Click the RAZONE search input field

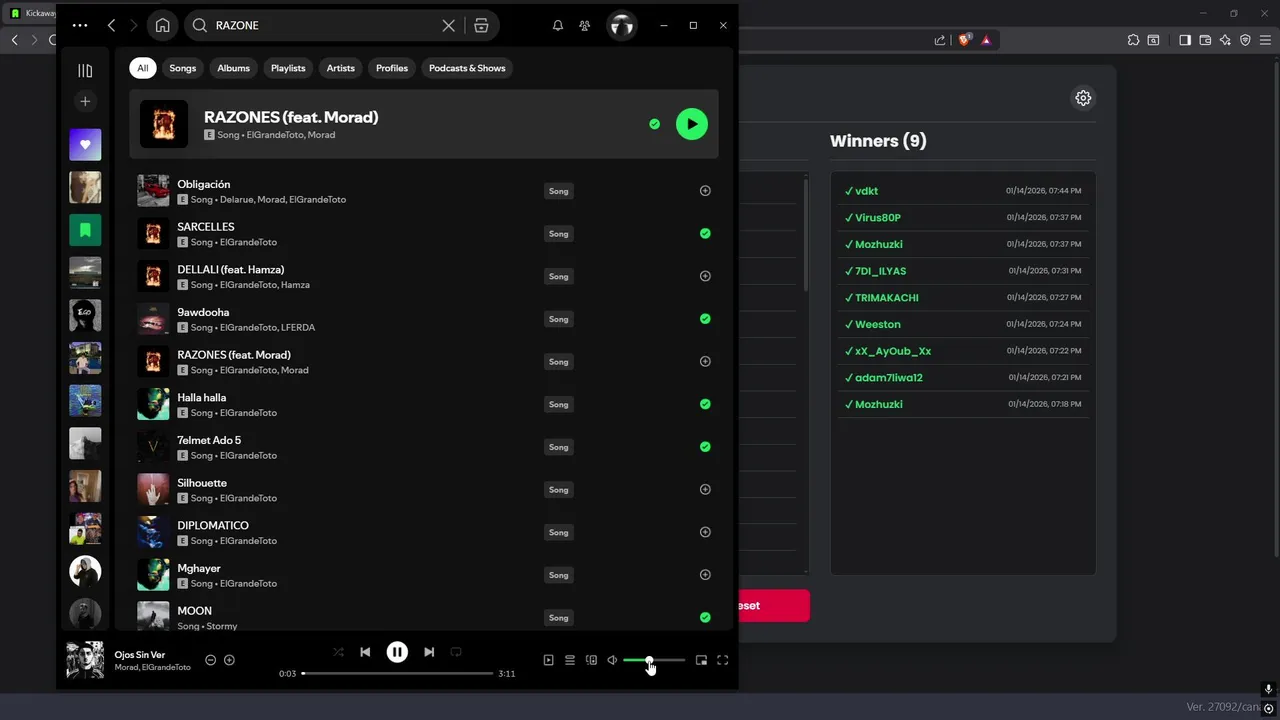(325, 25)
